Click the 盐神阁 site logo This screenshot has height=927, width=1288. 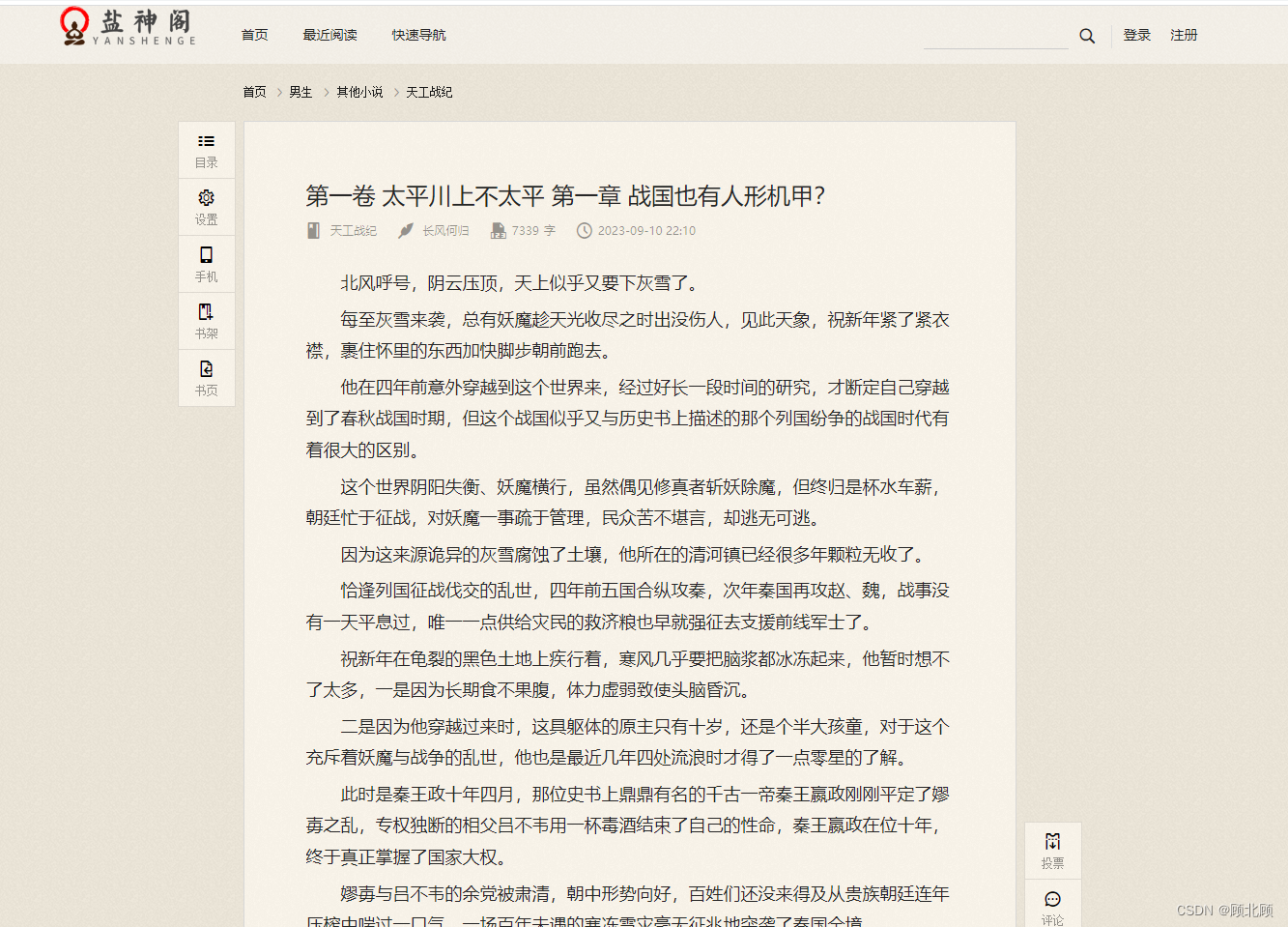pyautogui.click(x=128, y=27)
